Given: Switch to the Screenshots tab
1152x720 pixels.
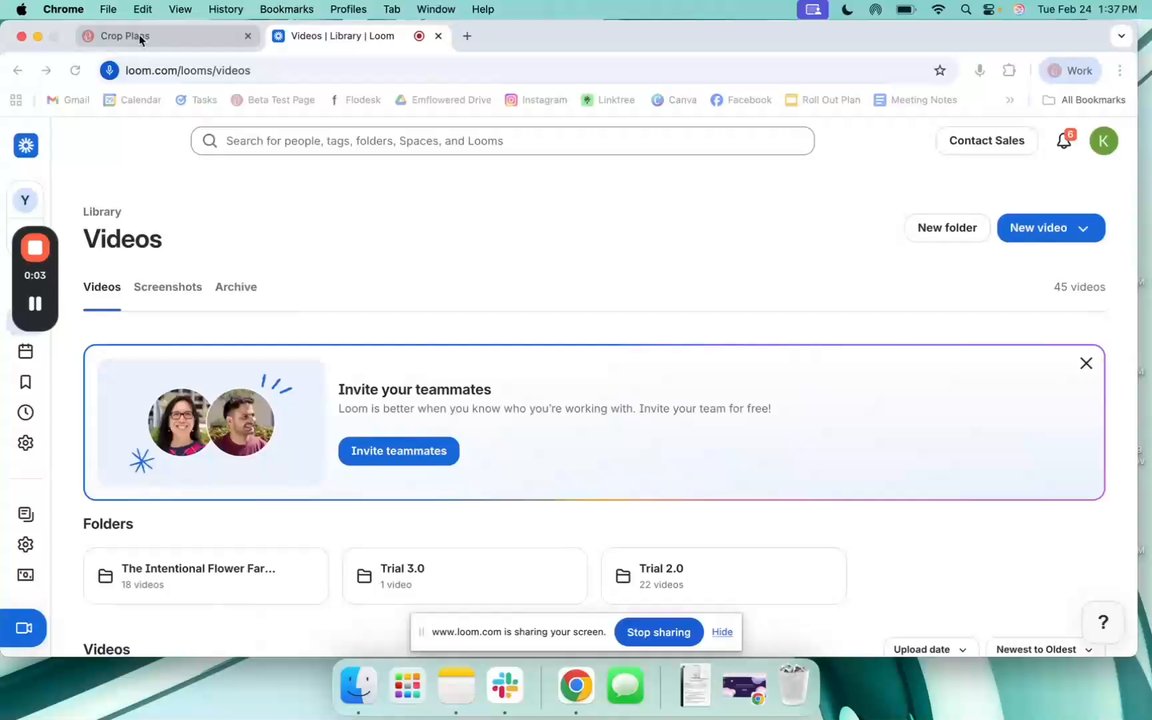Looking at the screenshot, I should pyautogui.click(x=168, y=287).
